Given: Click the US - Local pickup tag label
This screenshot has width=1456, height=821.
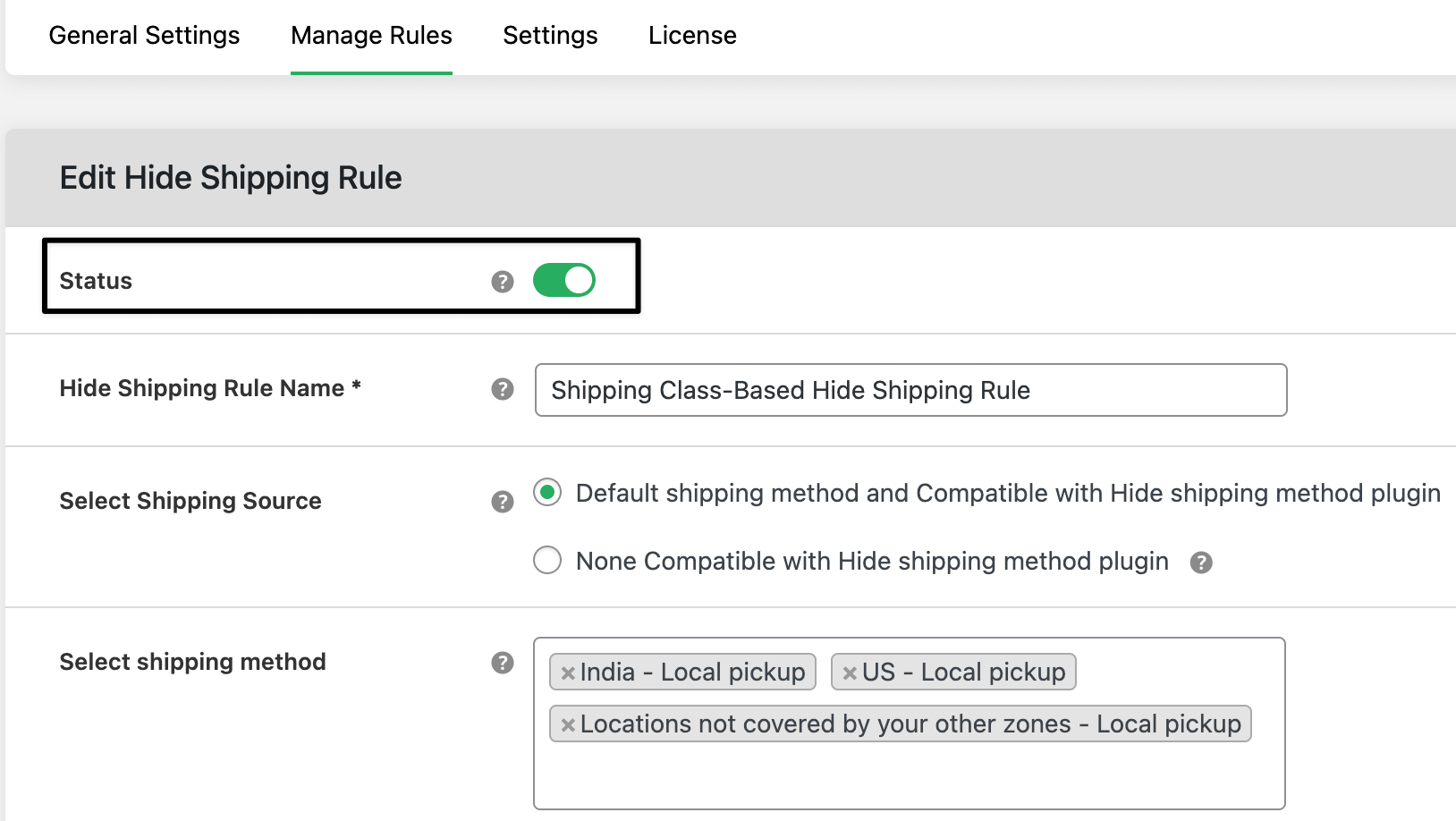Looking at the screenshot, I should 964,672.
